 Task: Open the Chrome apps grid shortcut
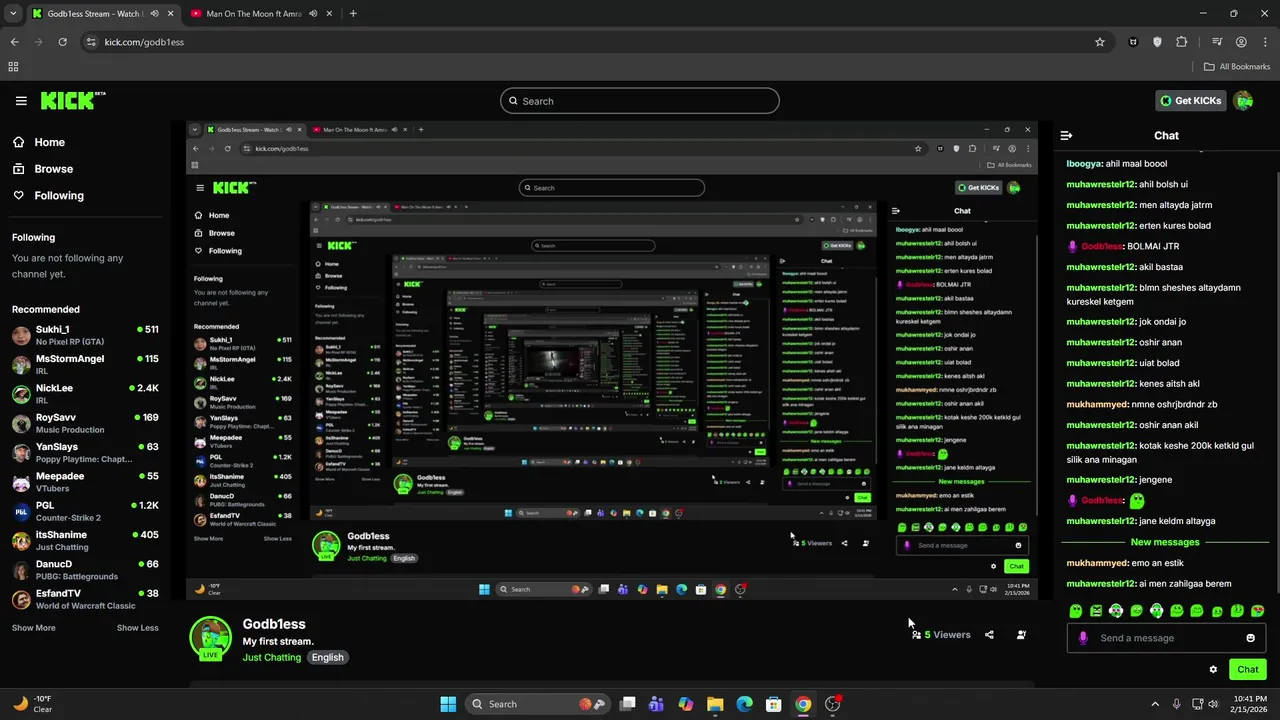click(x=13, y=67)
